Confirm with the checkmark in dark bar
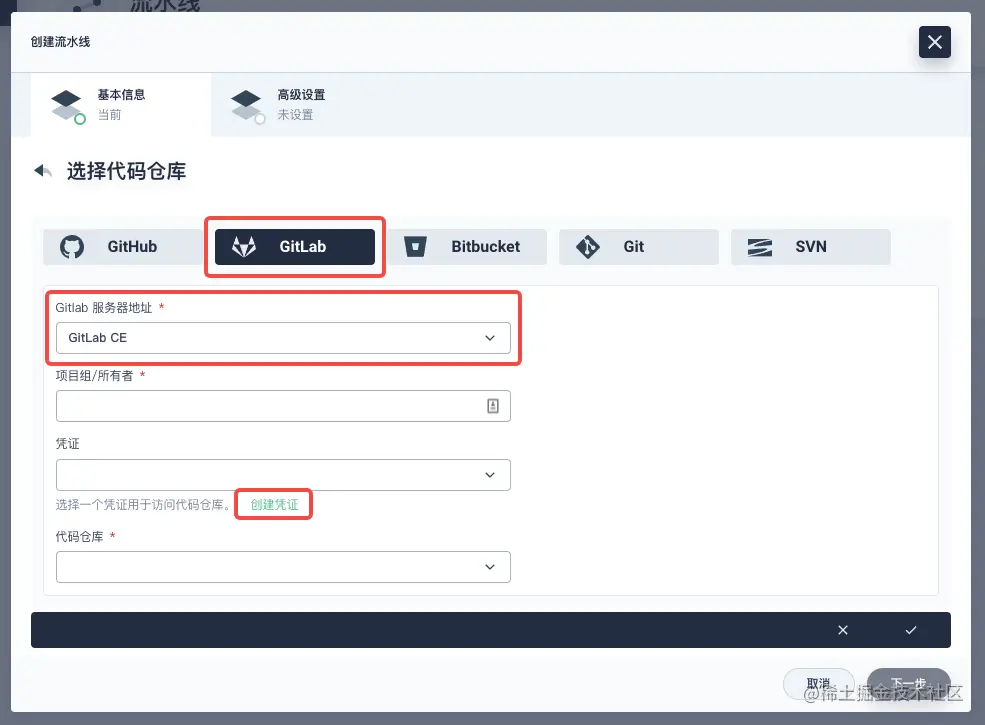The height and width of the screenshot is (725, 985). coord(911,630)
